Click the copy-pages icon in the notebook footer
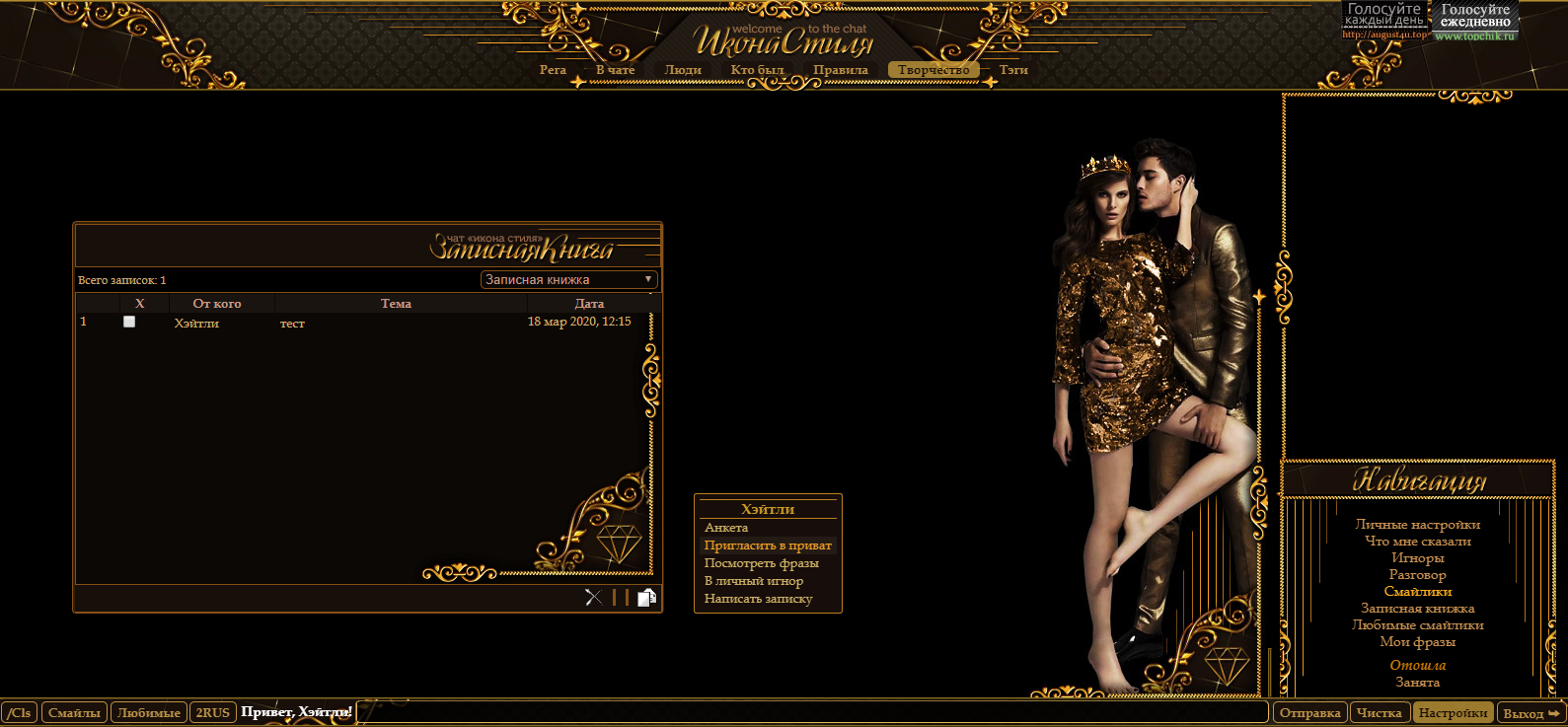The height and width of the screenshot is (727, 1568). (x=647, y=597)
